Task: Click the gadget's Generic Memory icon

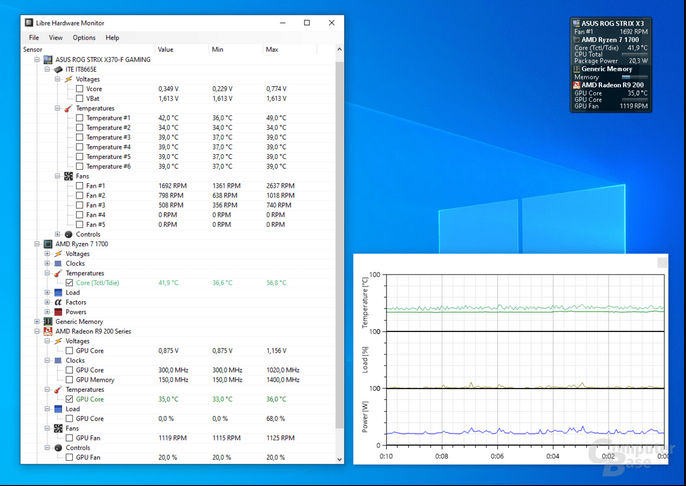Action: [577, 69]
